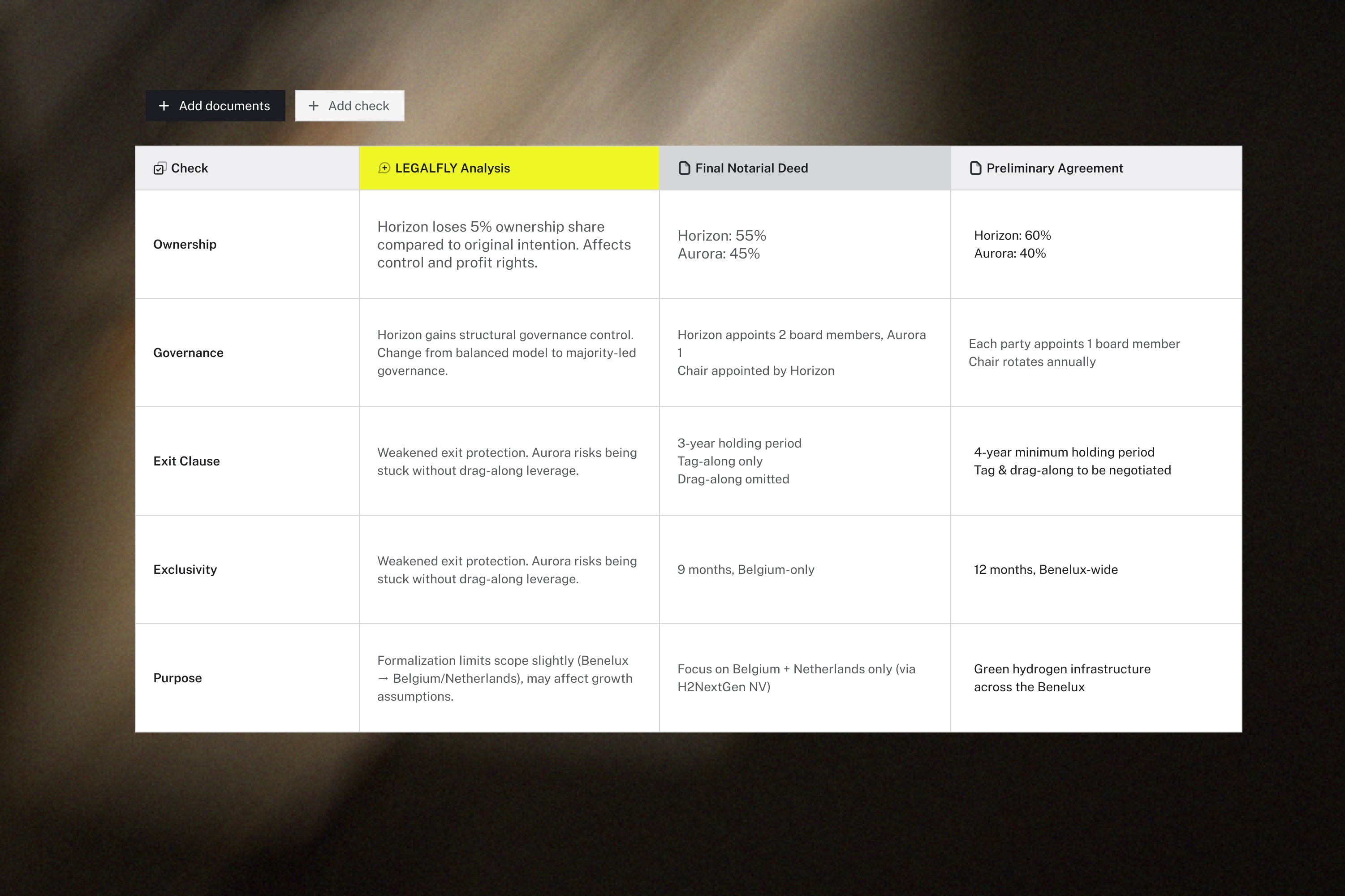Click the plus icon on Add check

(x=313, y=106)
